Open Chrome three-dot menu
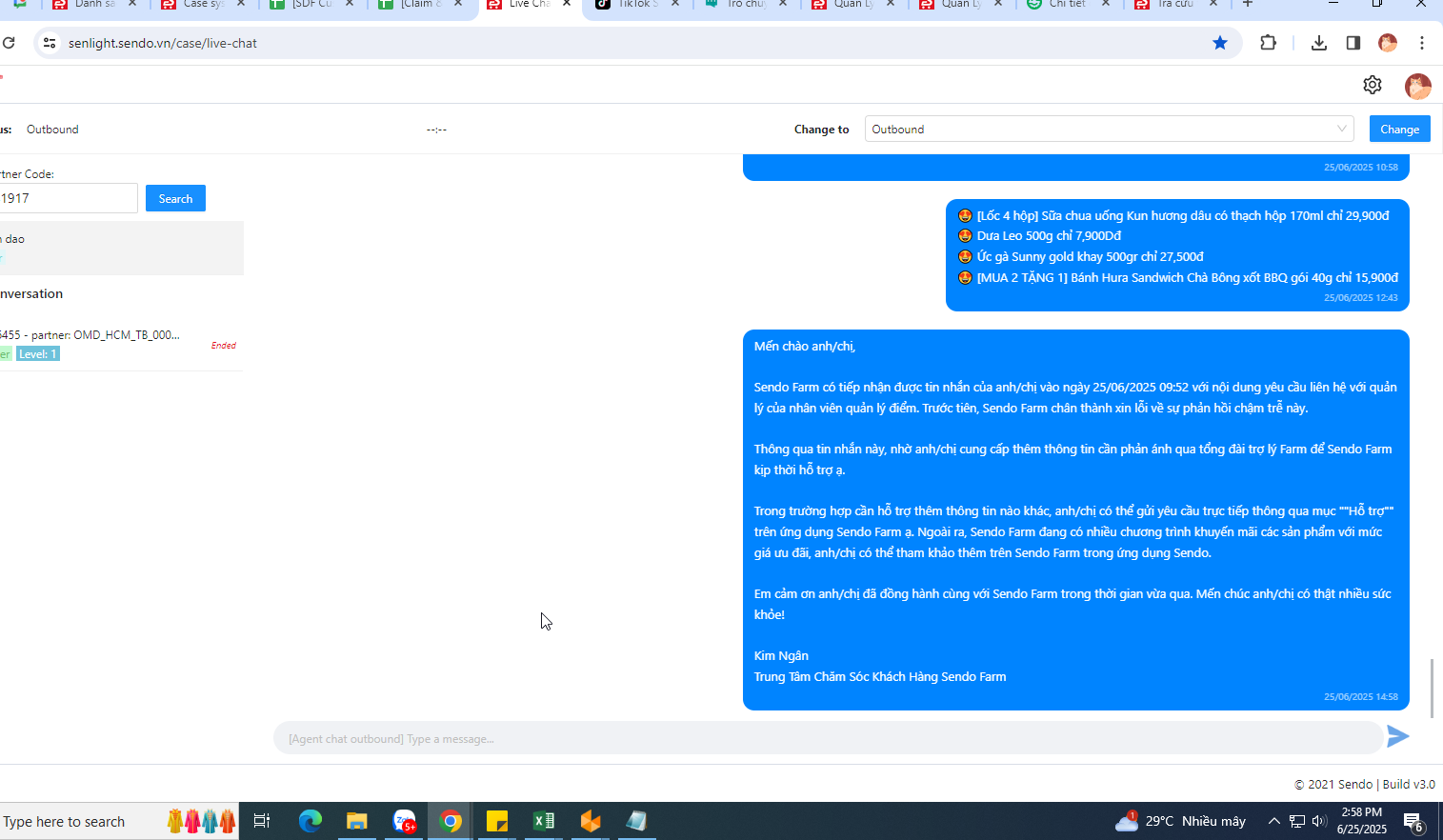The width and height of the screenshot is (1443, 840). (x=1422, y=43)
